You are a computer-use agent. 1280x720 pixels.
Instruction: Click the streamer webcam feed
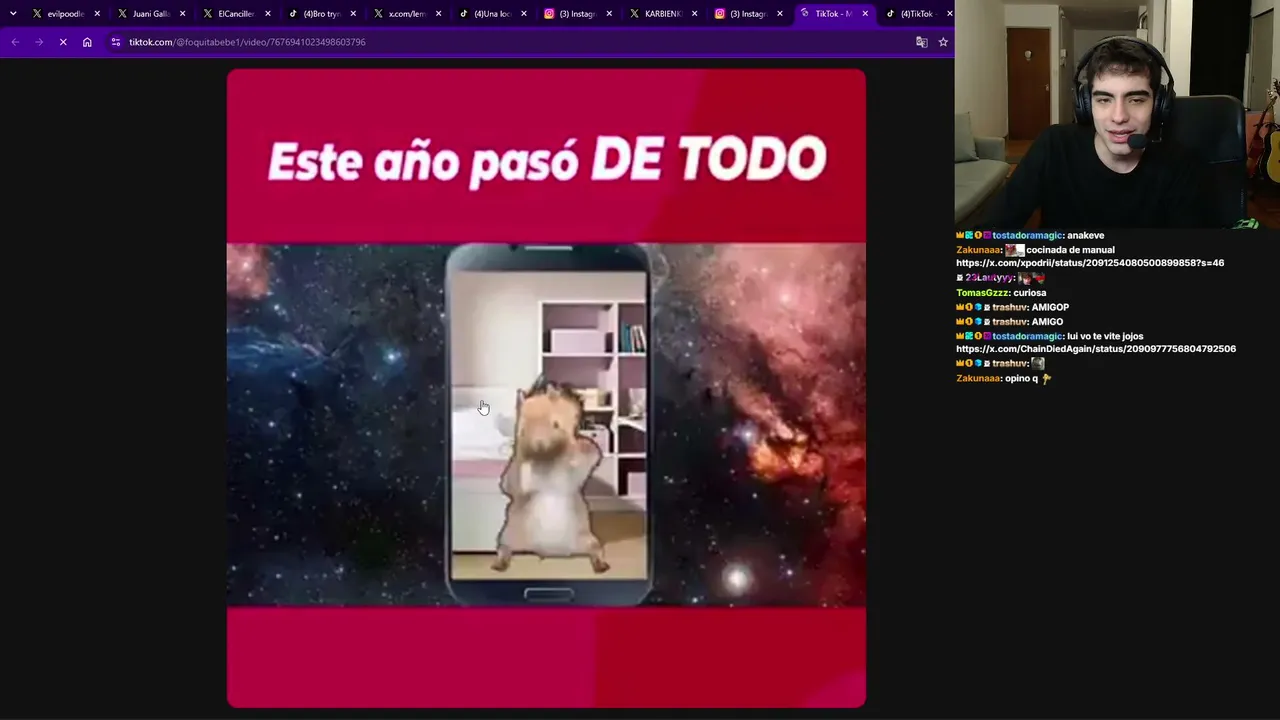click(1117, 115)
